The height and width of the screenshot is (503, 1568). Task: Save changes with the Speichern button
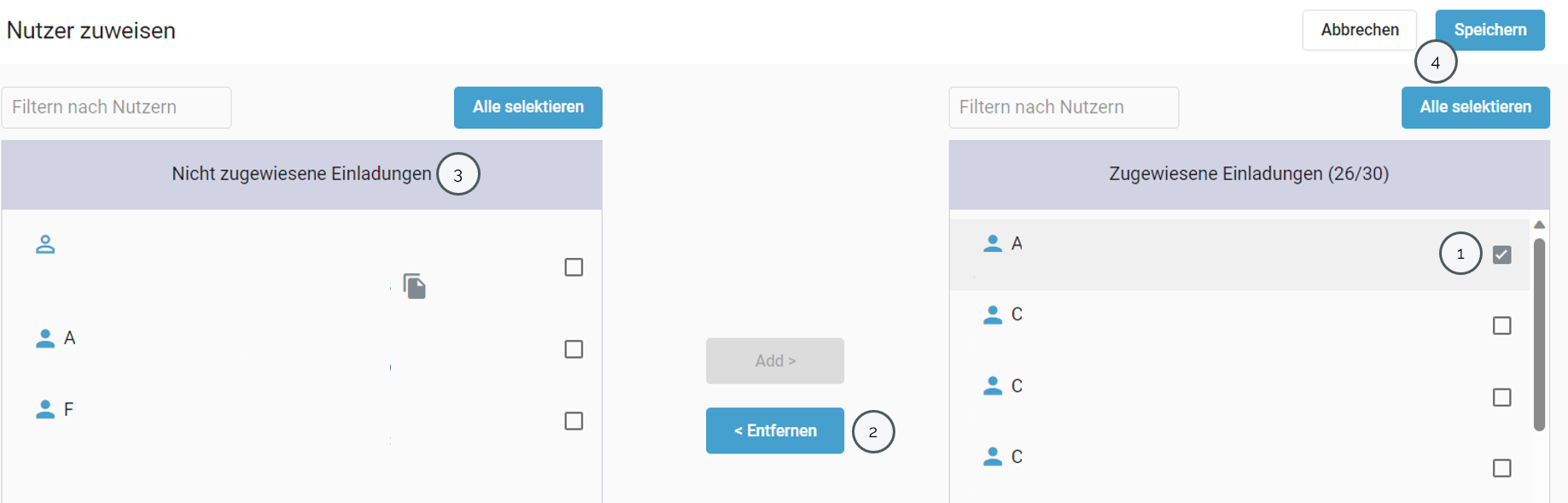pyautogui.click(x=1490, y=30)
